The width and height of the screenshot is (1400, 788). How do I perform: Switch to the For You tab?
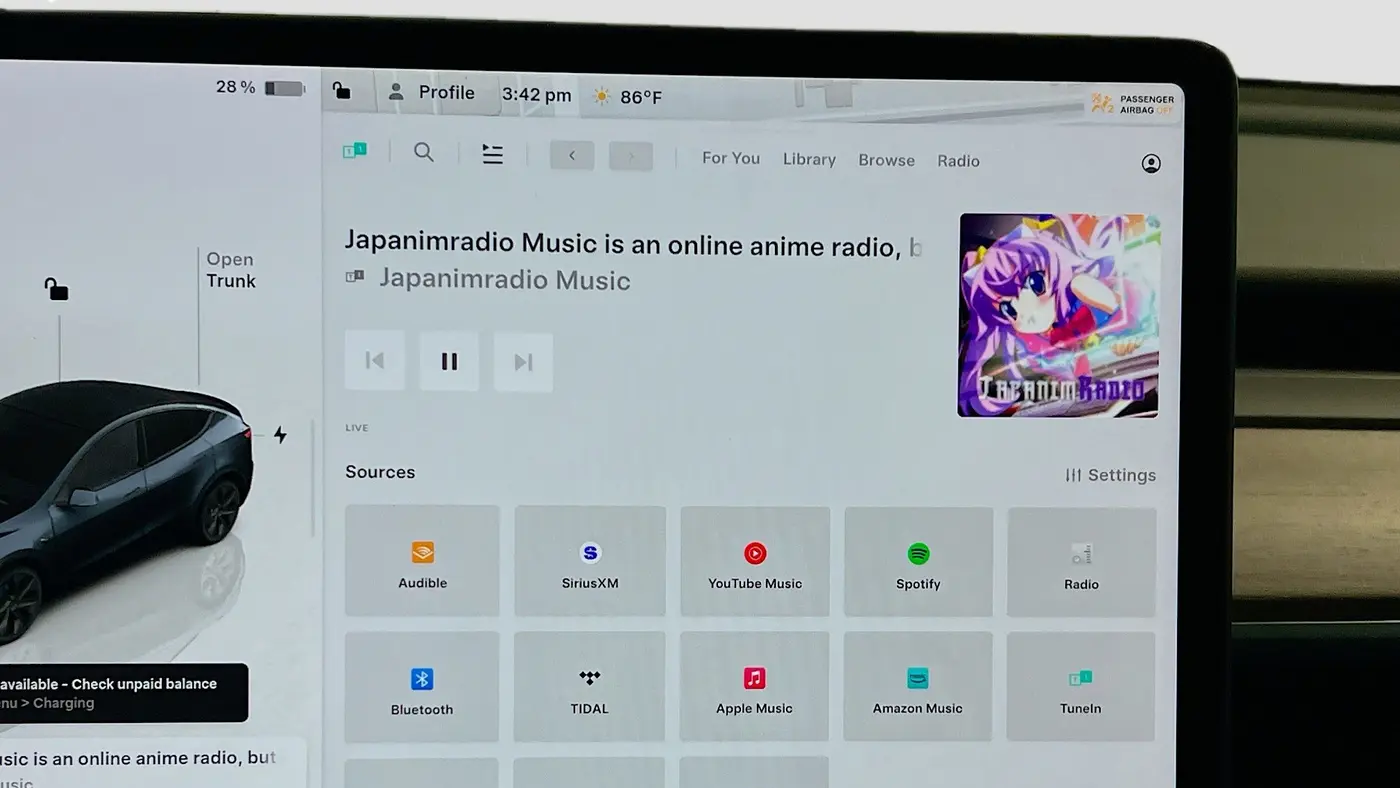[x=731, y=158]
